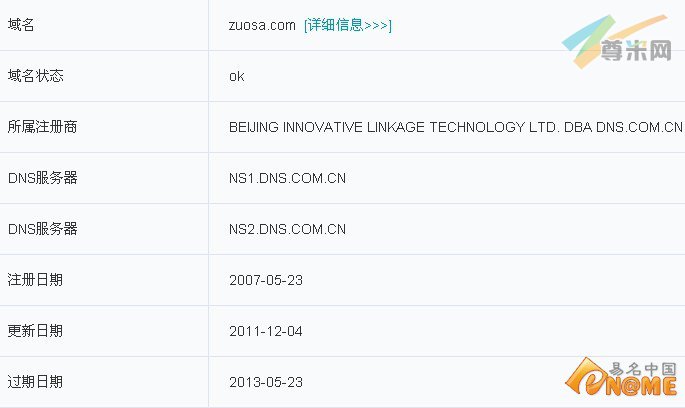Click the 尊米网 watermark logo
Viewport: 685px width, 408px height.
(616, 42)
